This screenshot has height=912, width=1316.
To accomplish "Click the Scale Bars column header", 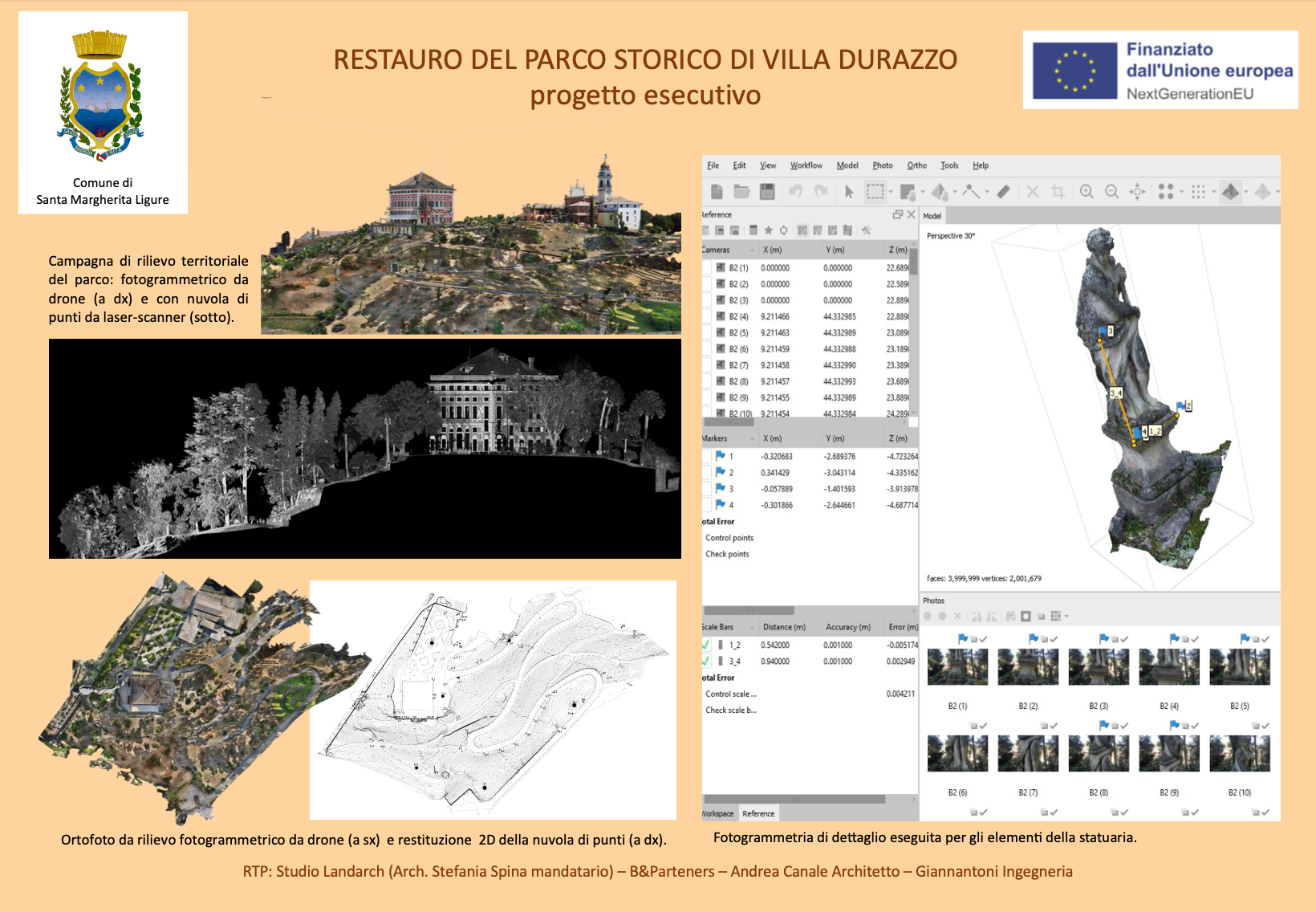I will coord(729,627).
